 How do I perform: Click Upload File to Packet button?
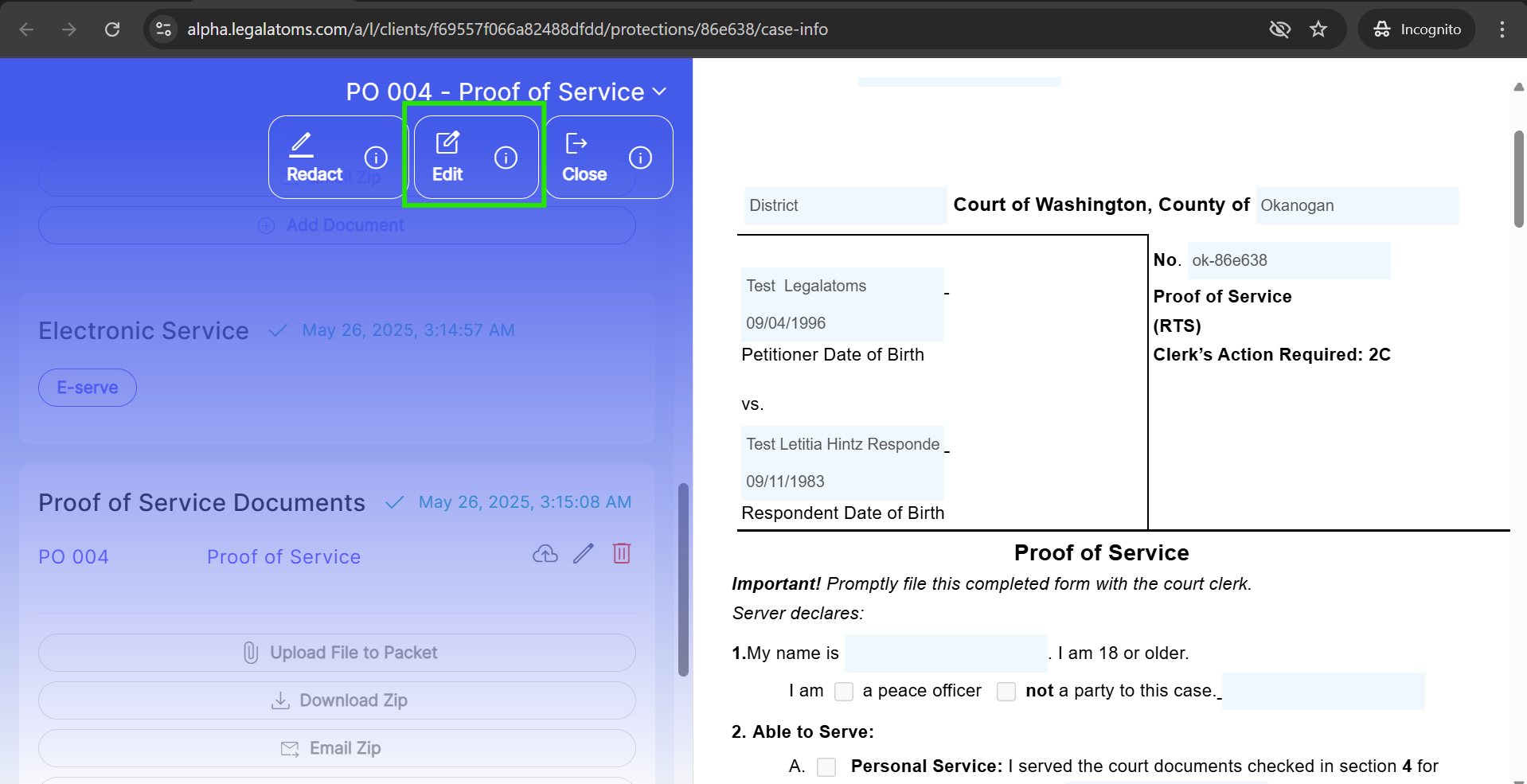337,653
